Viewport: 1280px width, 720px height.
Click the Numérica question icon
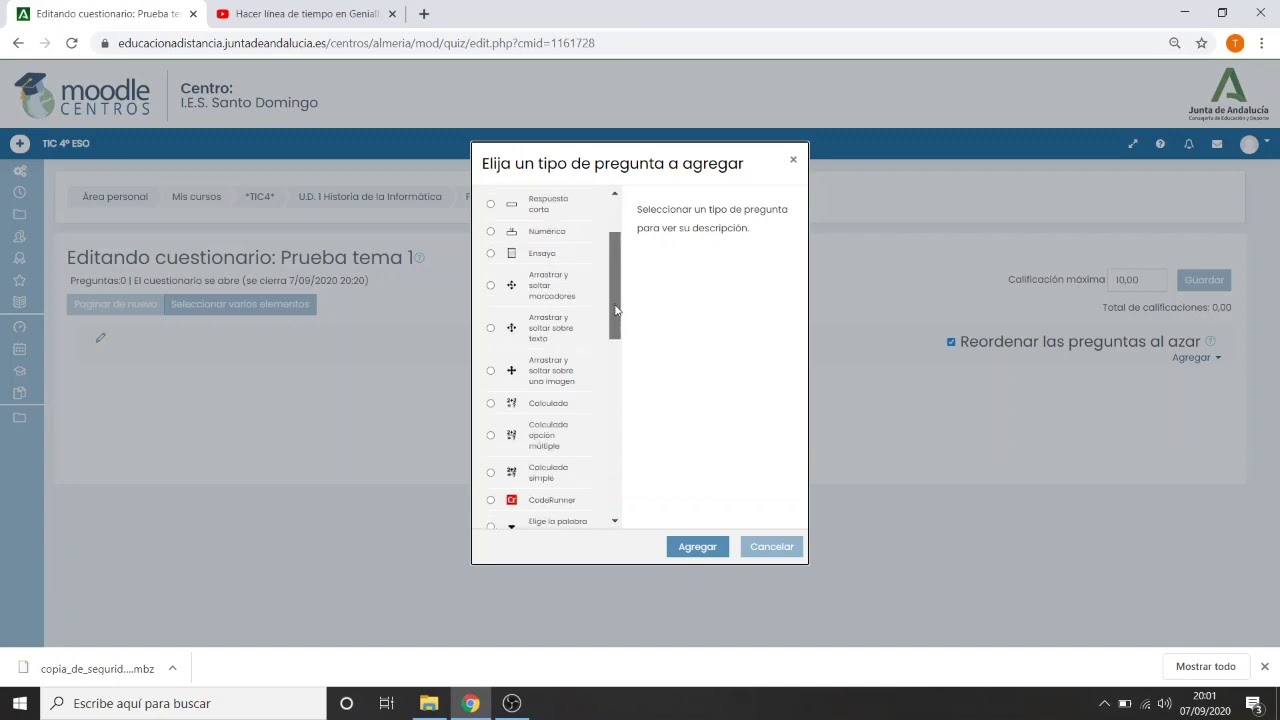[x=511, y=231]
